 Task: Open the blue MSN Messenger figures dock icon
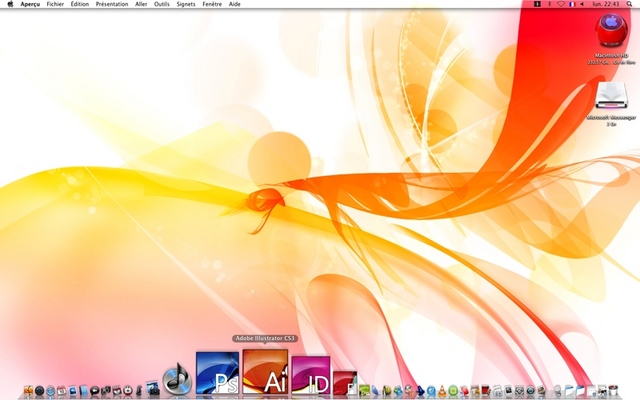398,391
